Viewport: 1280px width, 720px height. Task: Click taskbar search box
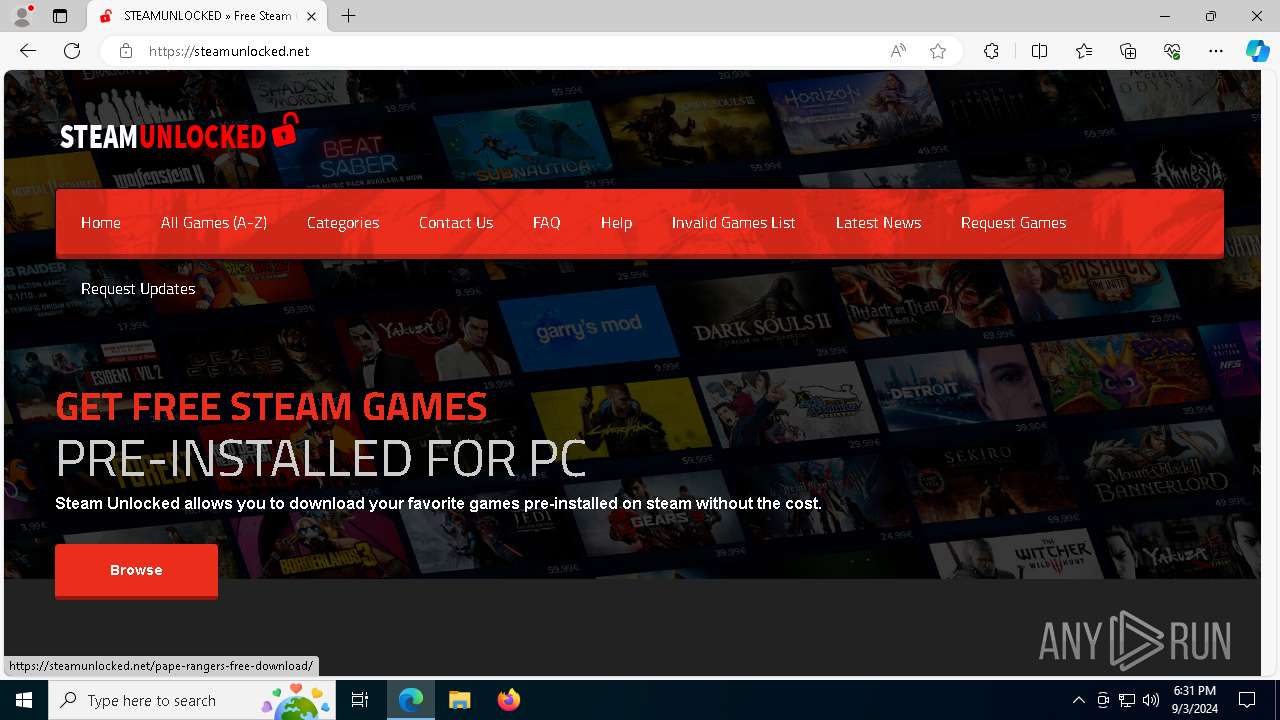pyautogui.click(x=192, y=700)
